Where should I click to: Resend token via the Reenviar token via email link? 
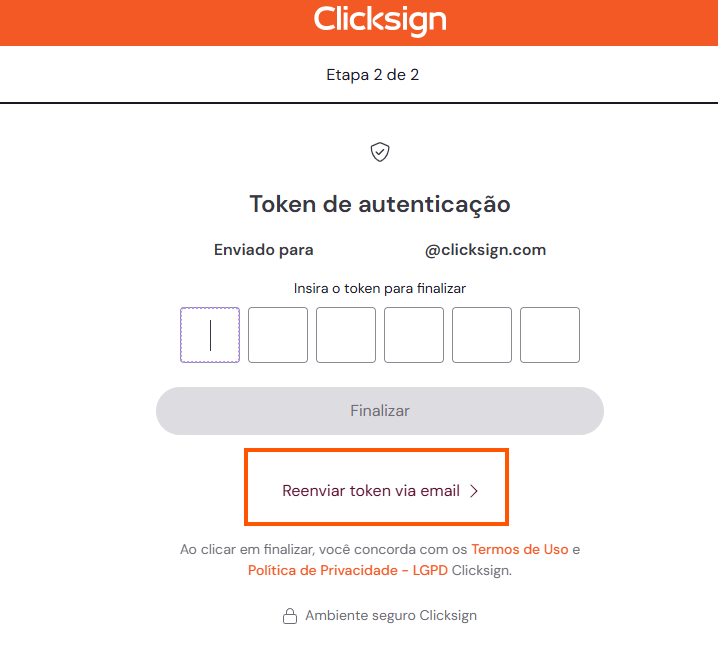[x=371, y=491]
